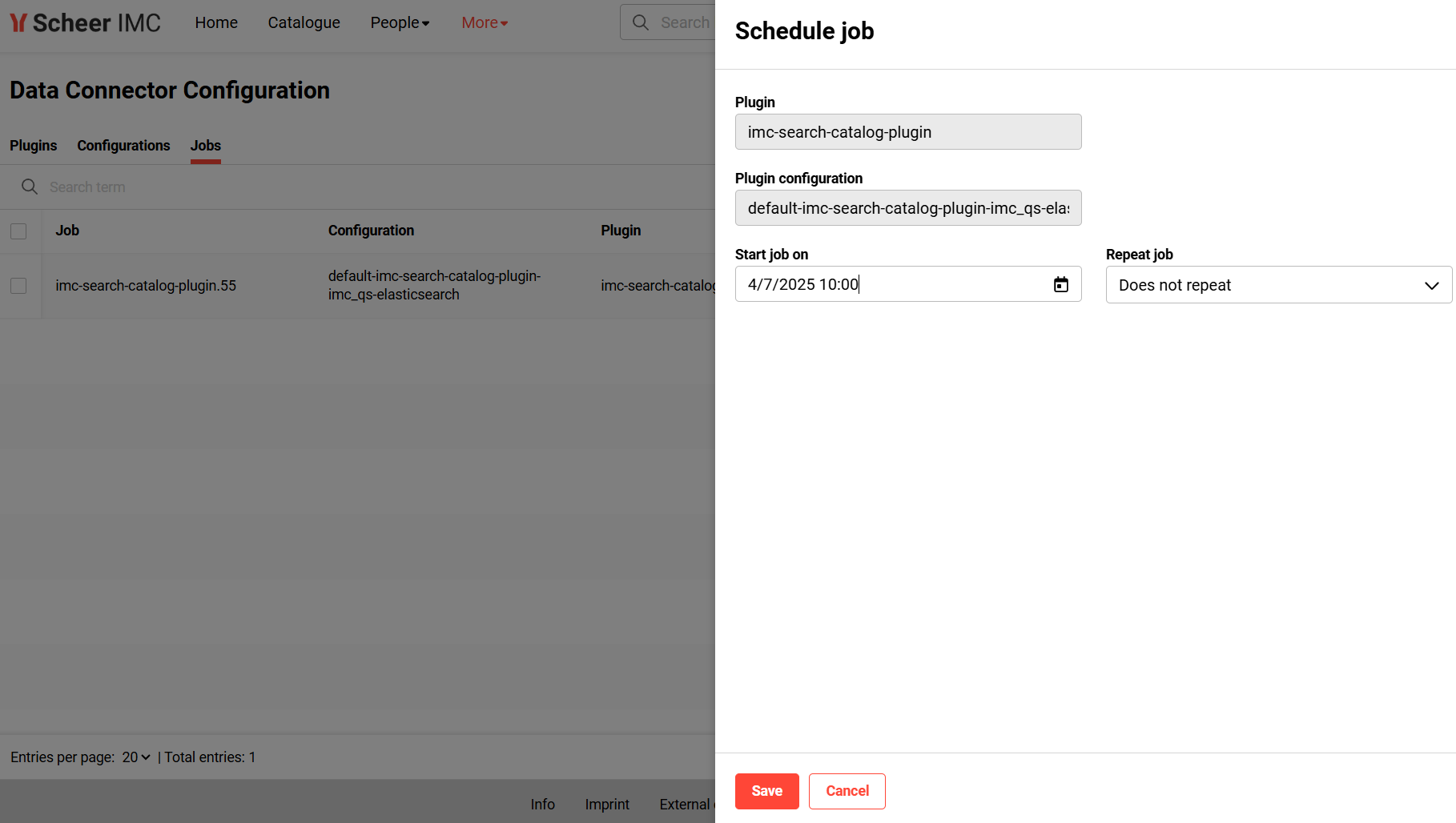
Task: Toggle the select-all jobs checkbox
Action: click(18, 231)
